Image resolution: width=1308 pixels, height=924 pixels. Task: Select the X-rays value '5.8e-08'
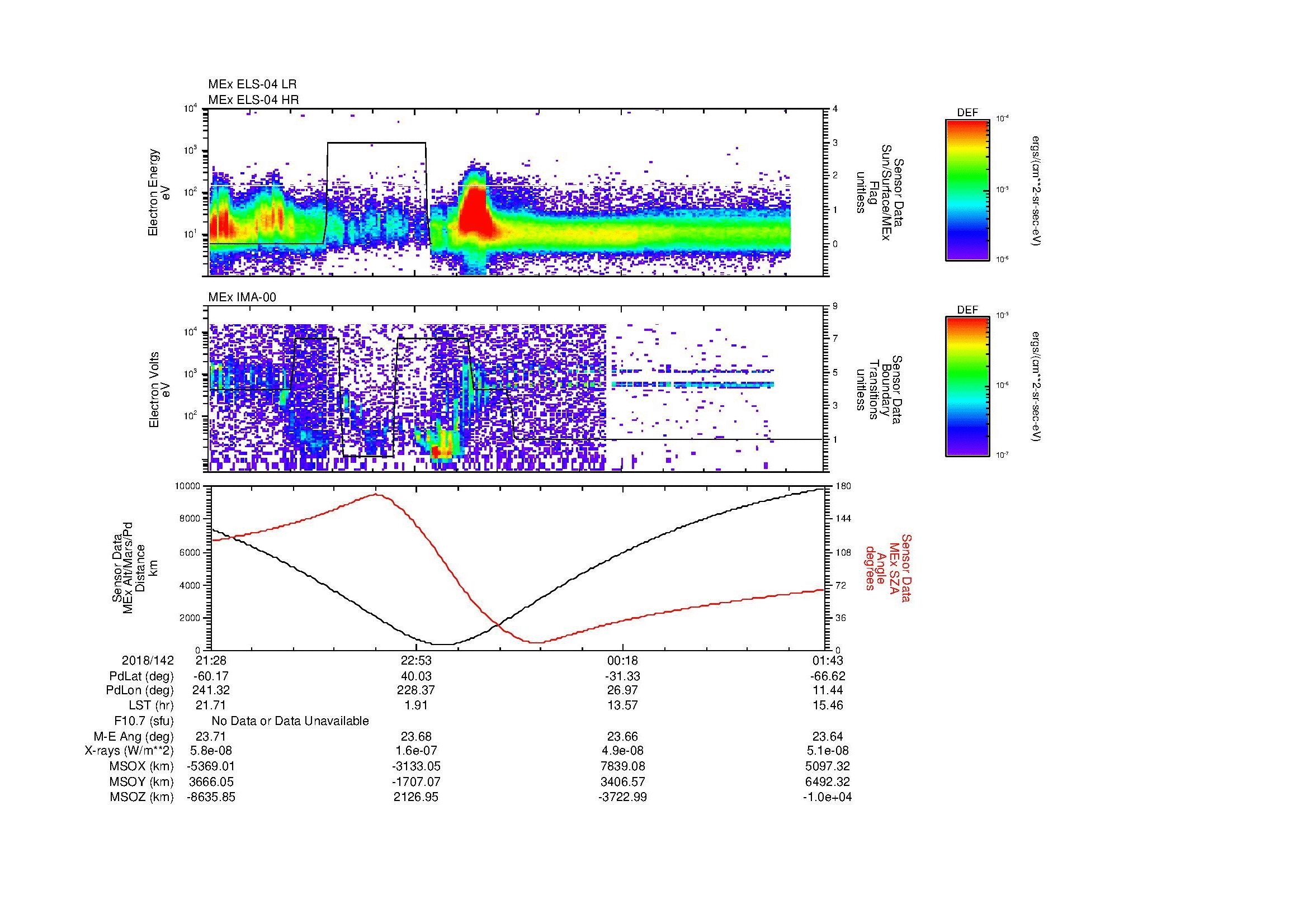(211, 751)
